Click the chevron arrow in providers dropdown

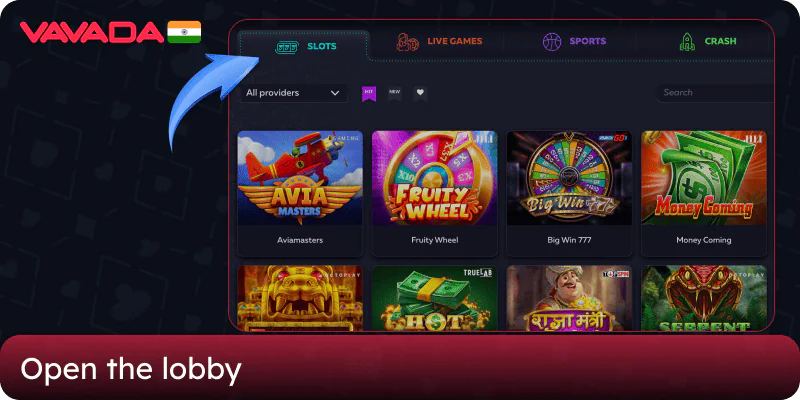click(335, 93)
